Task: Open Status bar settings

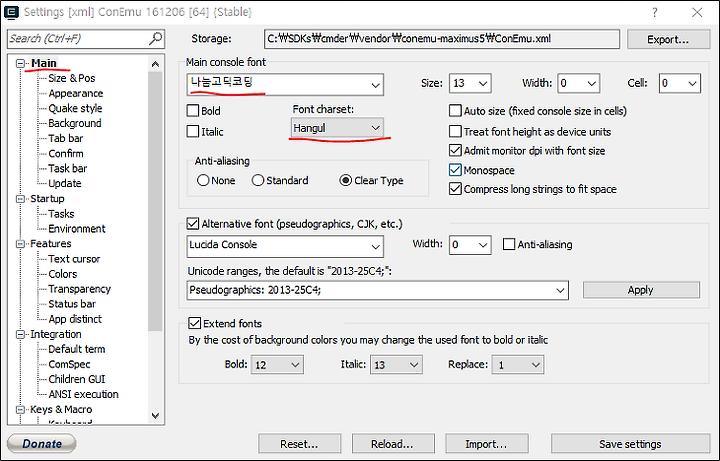Action: pyautogui.click(x=72, y=304)
